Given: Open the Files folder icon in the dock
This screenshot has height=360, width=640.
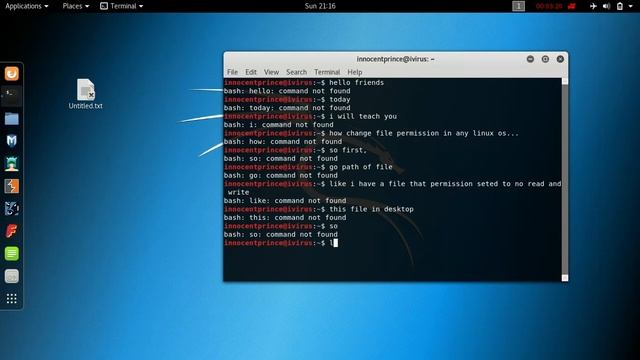Looking at the screenshot, I should coord(11,119).
